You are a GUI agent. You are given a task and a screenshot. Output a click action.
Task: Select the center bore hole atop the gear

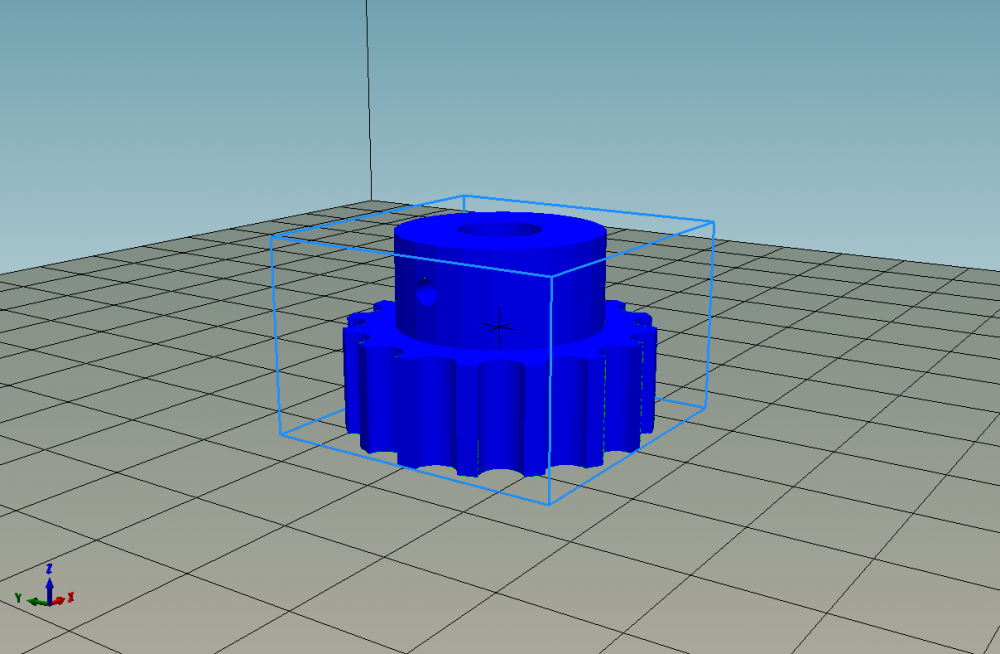pyautogui.click(x=499, y=231)
